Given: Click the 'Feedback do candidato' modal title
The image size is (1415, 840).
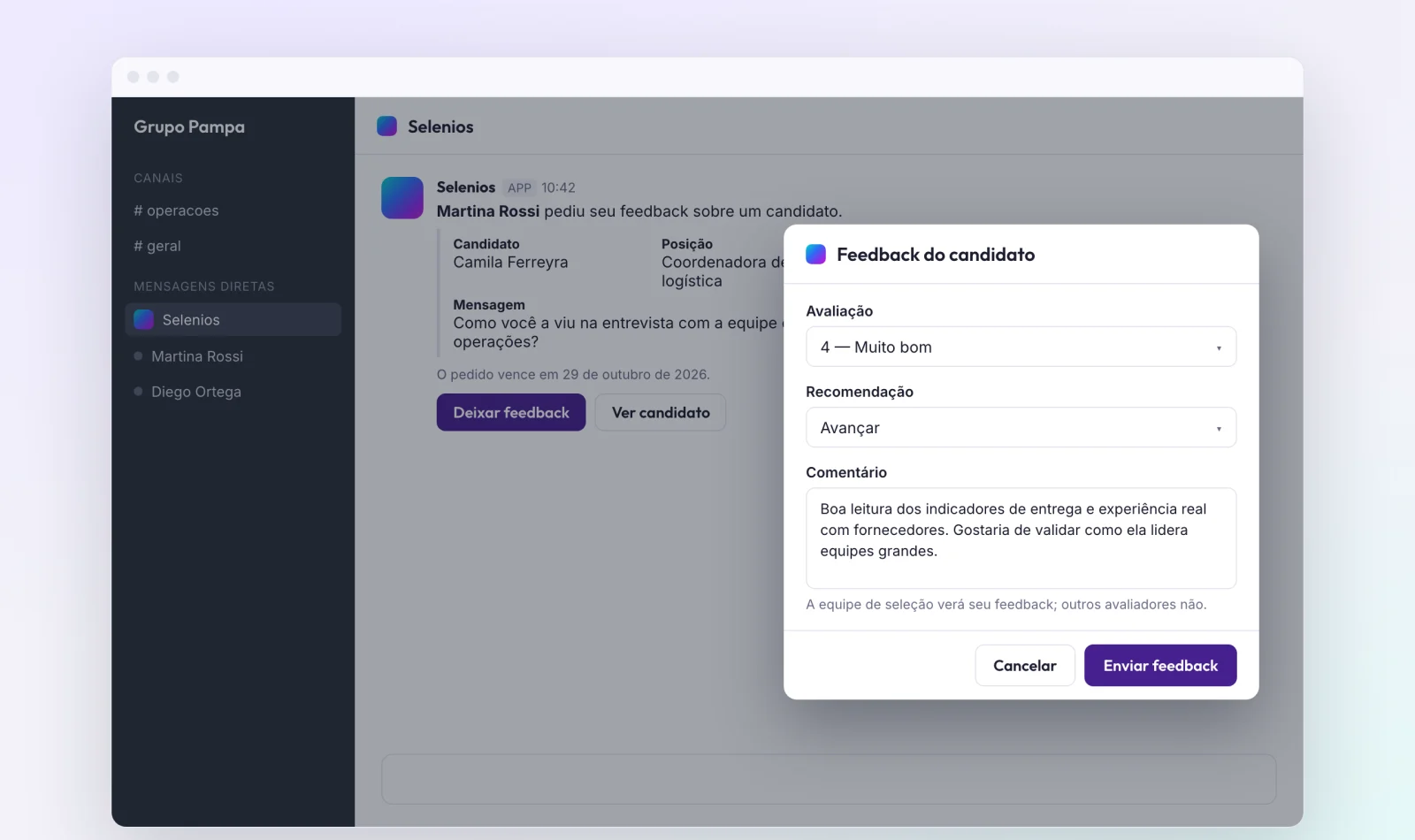Looking at the screenshot, I should pyautogui.click(x=936, y=255).
